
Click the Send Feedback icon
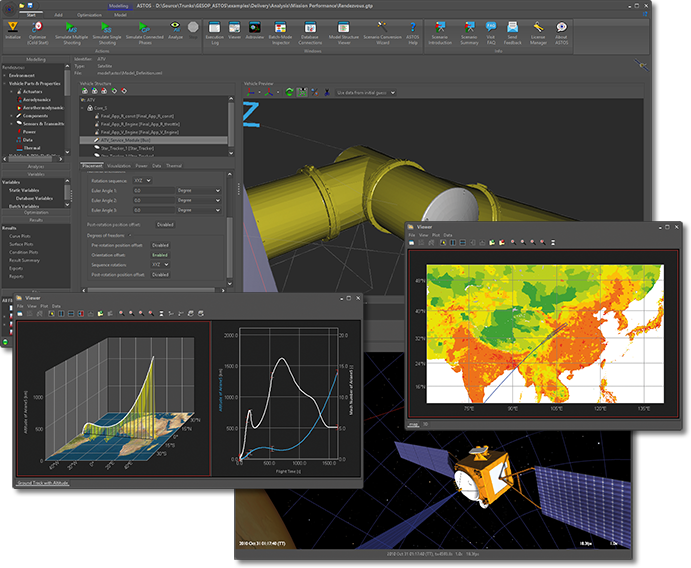tap(512, 27)
